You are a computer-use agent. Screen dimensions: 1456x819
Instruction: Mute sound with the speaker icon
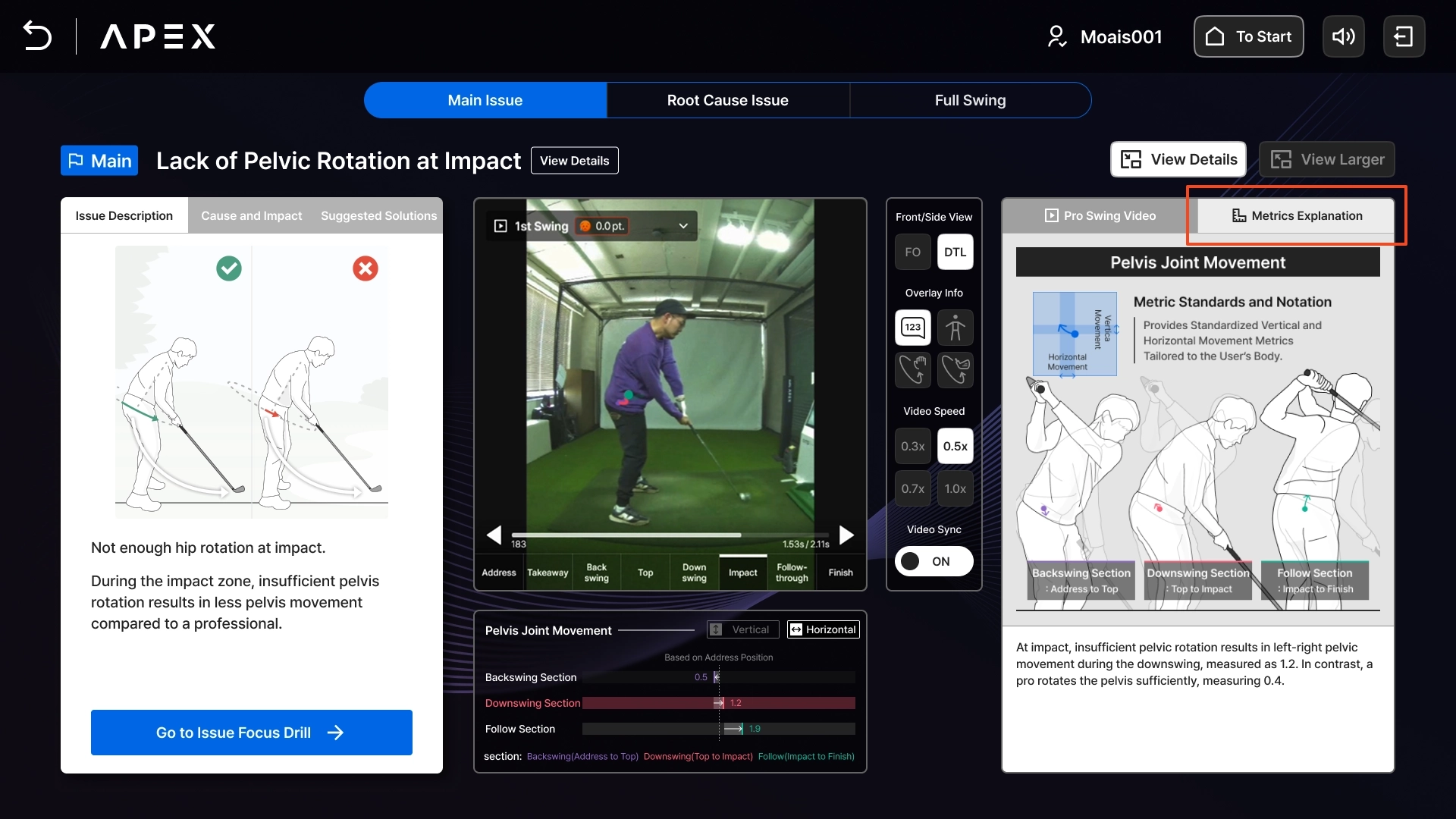1343,36
